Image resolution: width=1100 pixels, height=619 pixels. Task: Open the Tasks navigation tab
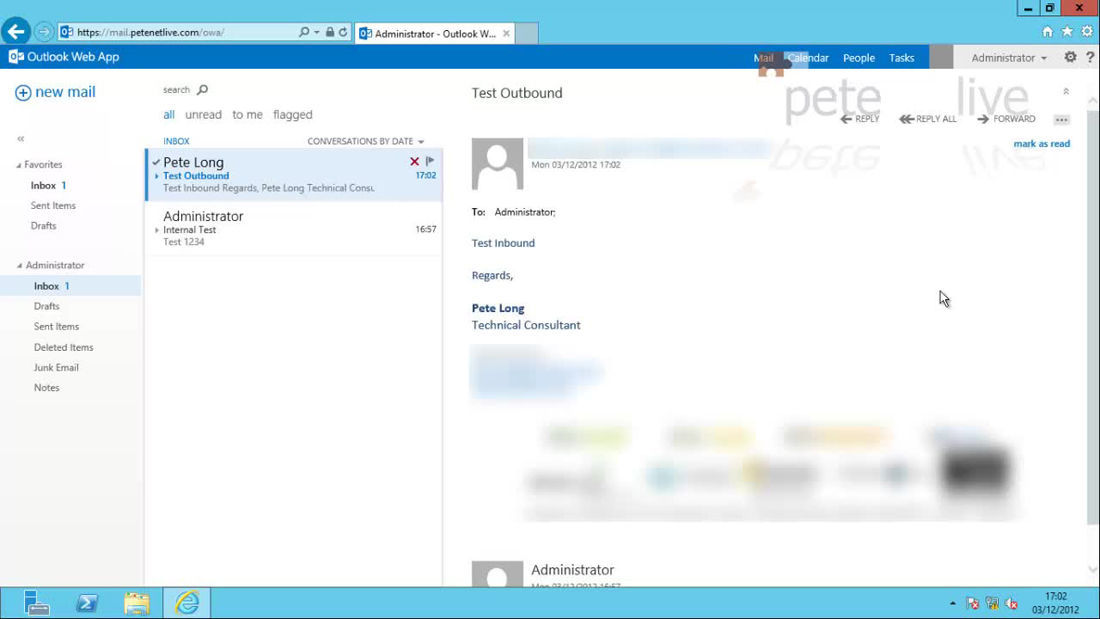[x=901, y=58]
